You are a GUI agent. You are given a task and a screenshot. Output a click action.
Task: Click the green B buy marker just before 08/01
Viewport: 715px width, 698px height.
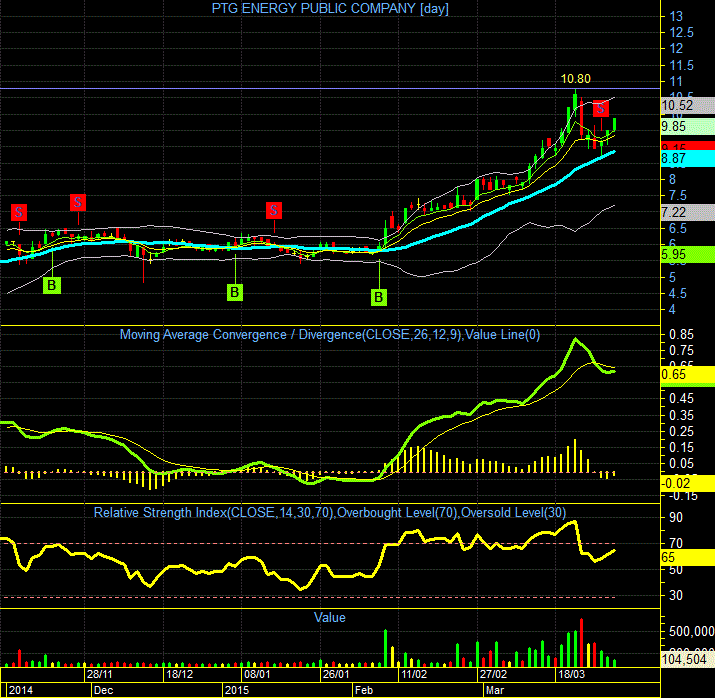235,292
